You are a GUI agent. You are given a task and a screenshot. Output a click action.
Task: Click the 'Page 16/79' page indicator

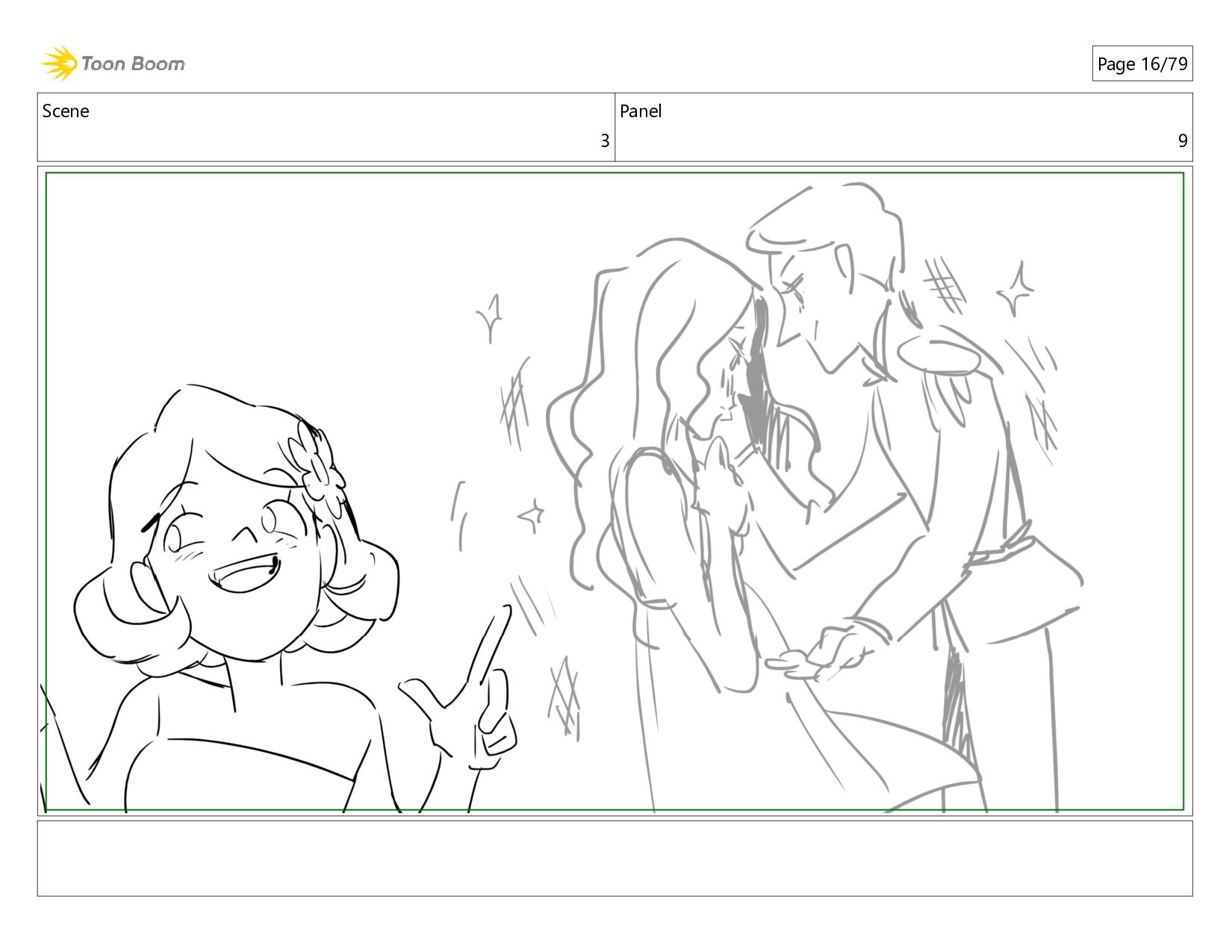[1142, 64]
